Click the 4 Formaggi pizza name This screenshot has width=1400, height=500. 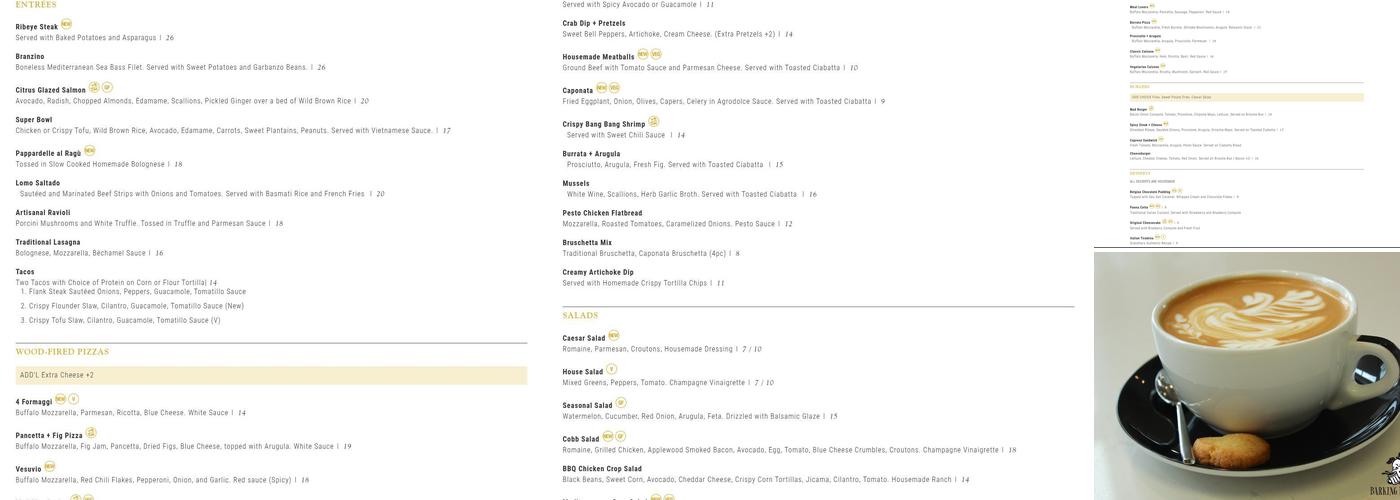pos(34,402)
